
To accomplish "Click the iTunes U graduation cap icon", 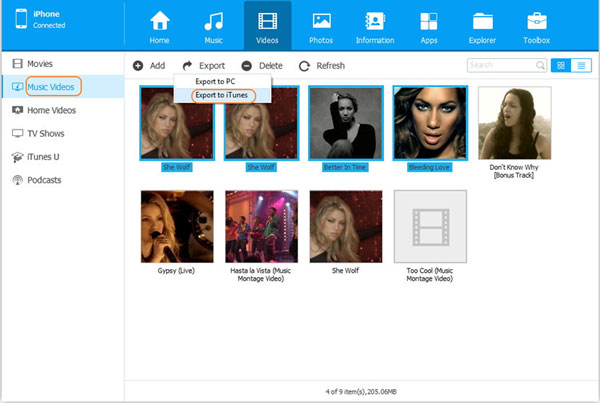I will 17,157.
